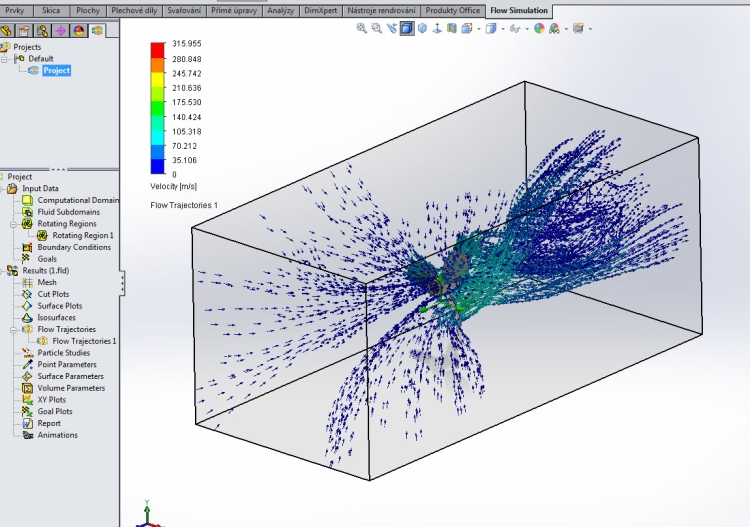Open the Nástroje rendrování tab

tap(381, 11)
